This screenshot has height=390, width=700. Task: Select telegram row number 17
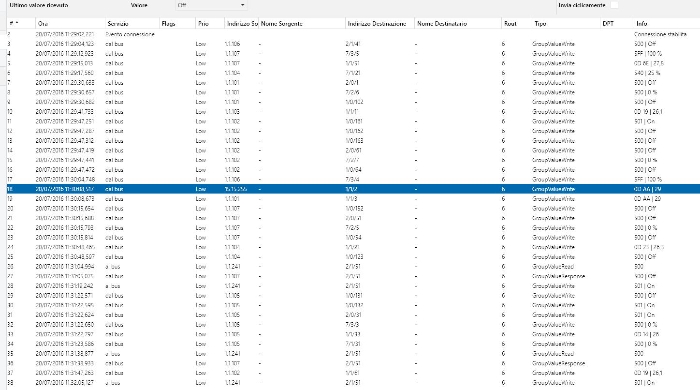[353, 179]
